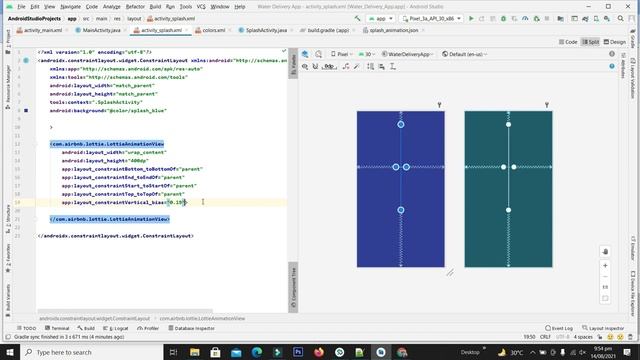Click the Debug app bug icon
The height and width of the screenshot is (360, 640).
(x=503, y=18)
